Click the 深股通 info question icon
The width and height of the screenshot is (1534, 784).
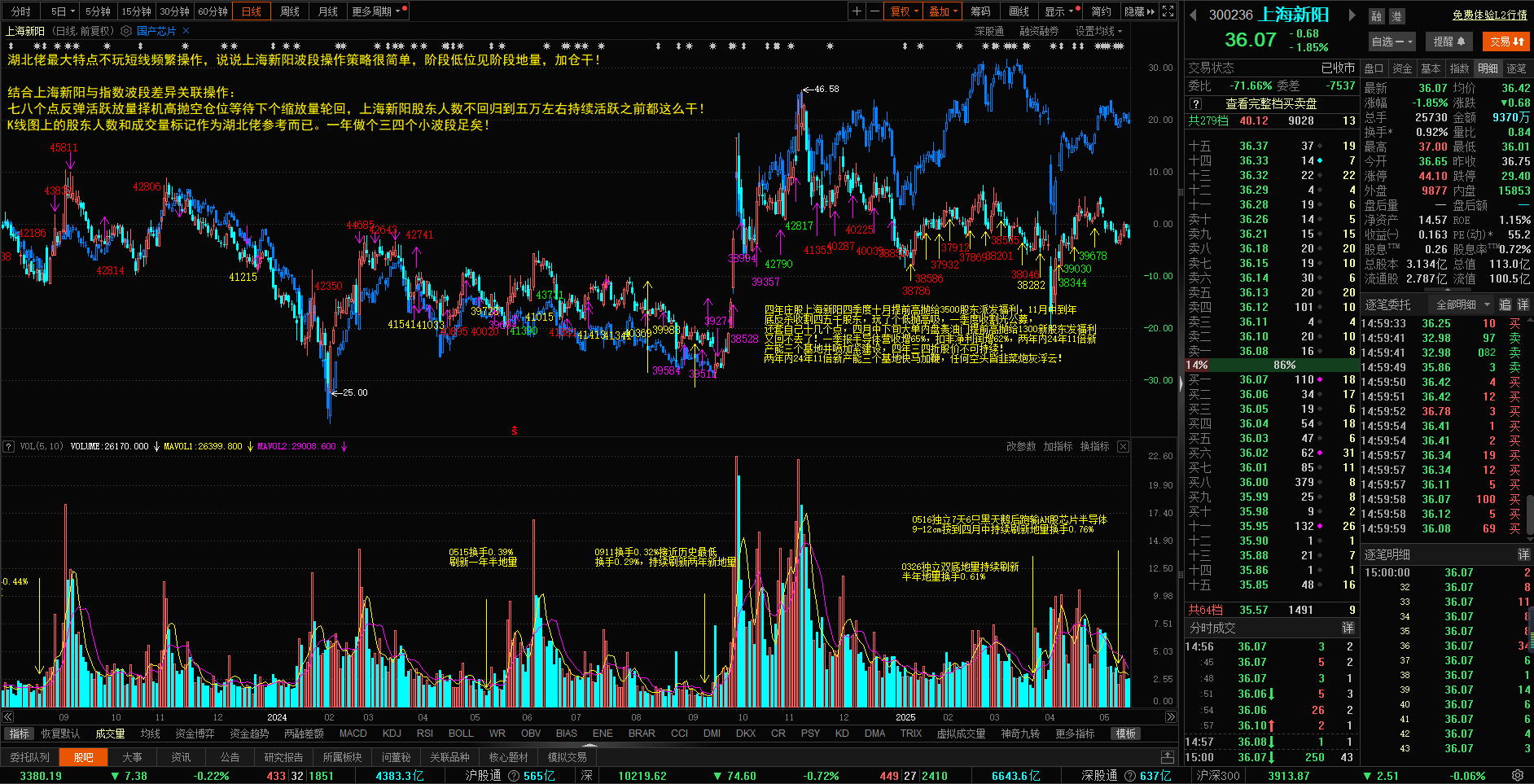point(1130,776)
